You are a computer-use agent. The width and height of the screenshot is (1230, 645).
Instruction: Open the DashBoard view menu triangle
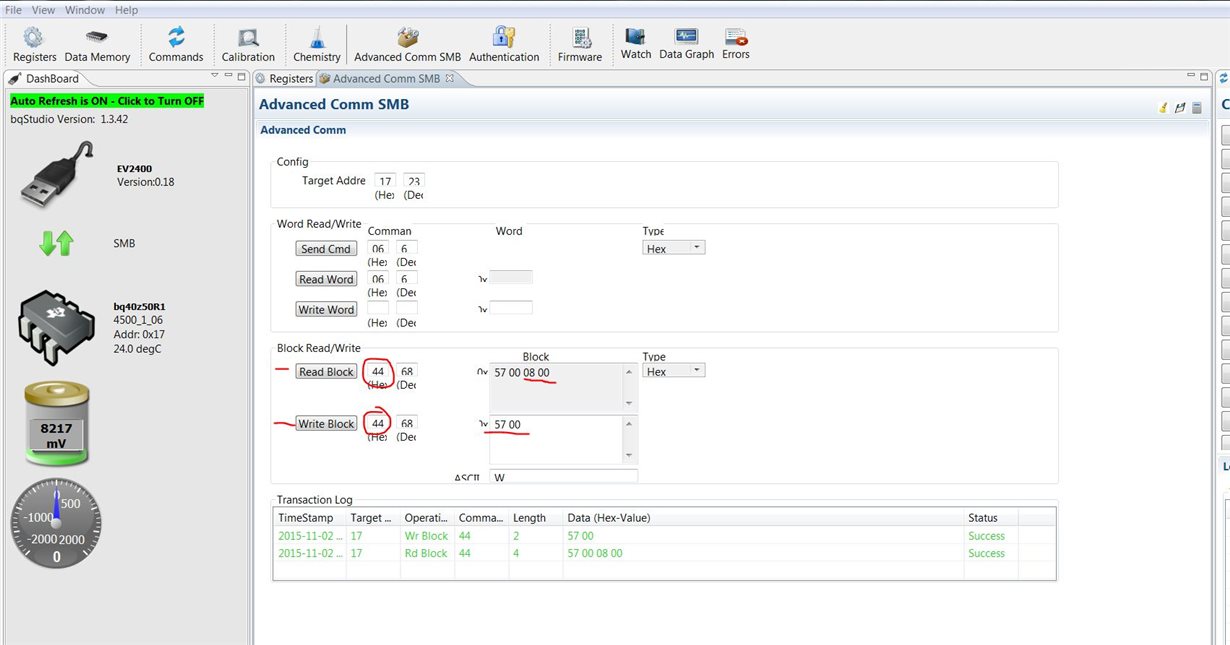[215, 76]
